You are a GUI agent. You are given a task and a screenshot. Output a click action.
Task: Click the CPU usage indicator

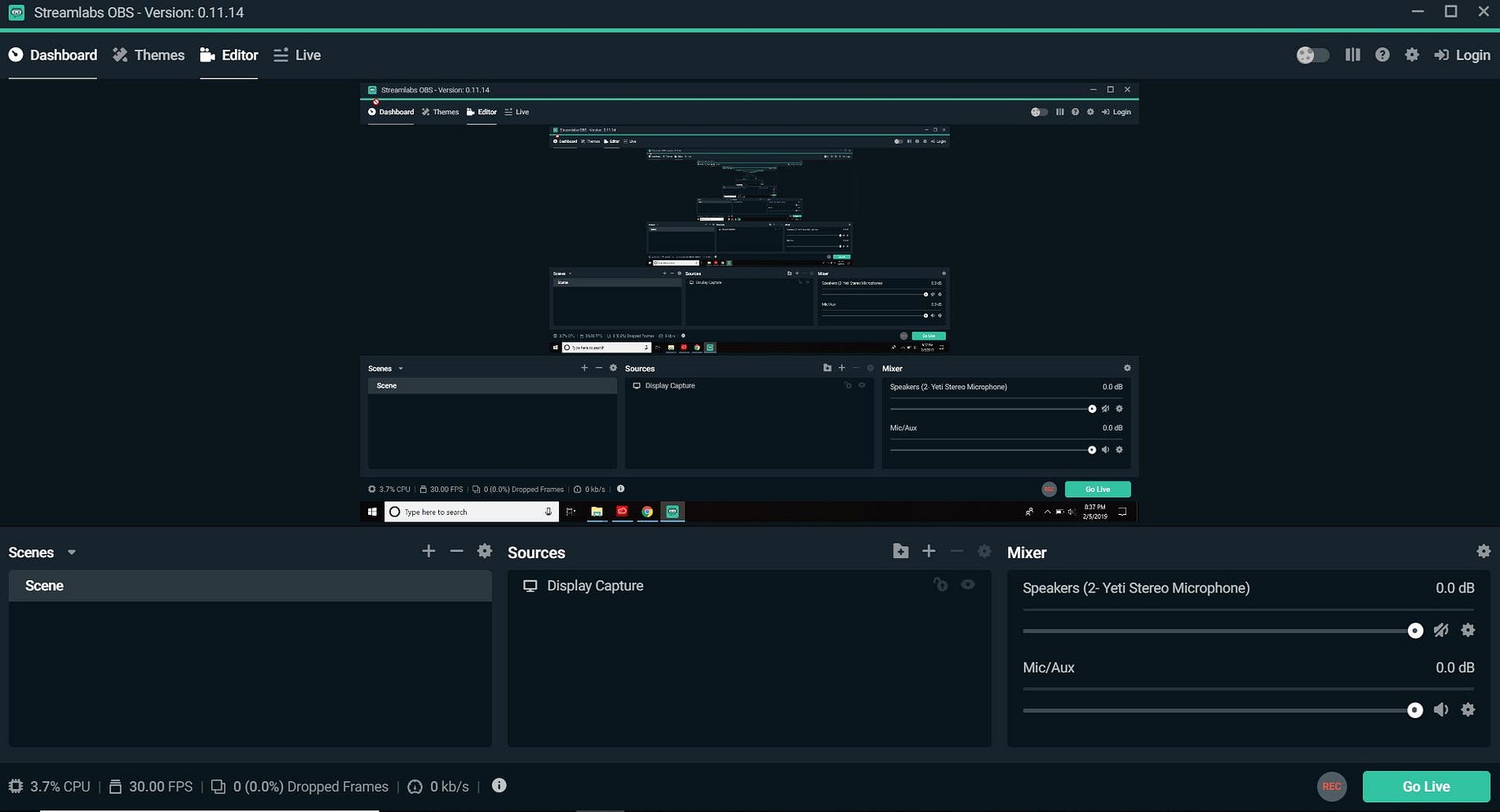tap(50, 787)
